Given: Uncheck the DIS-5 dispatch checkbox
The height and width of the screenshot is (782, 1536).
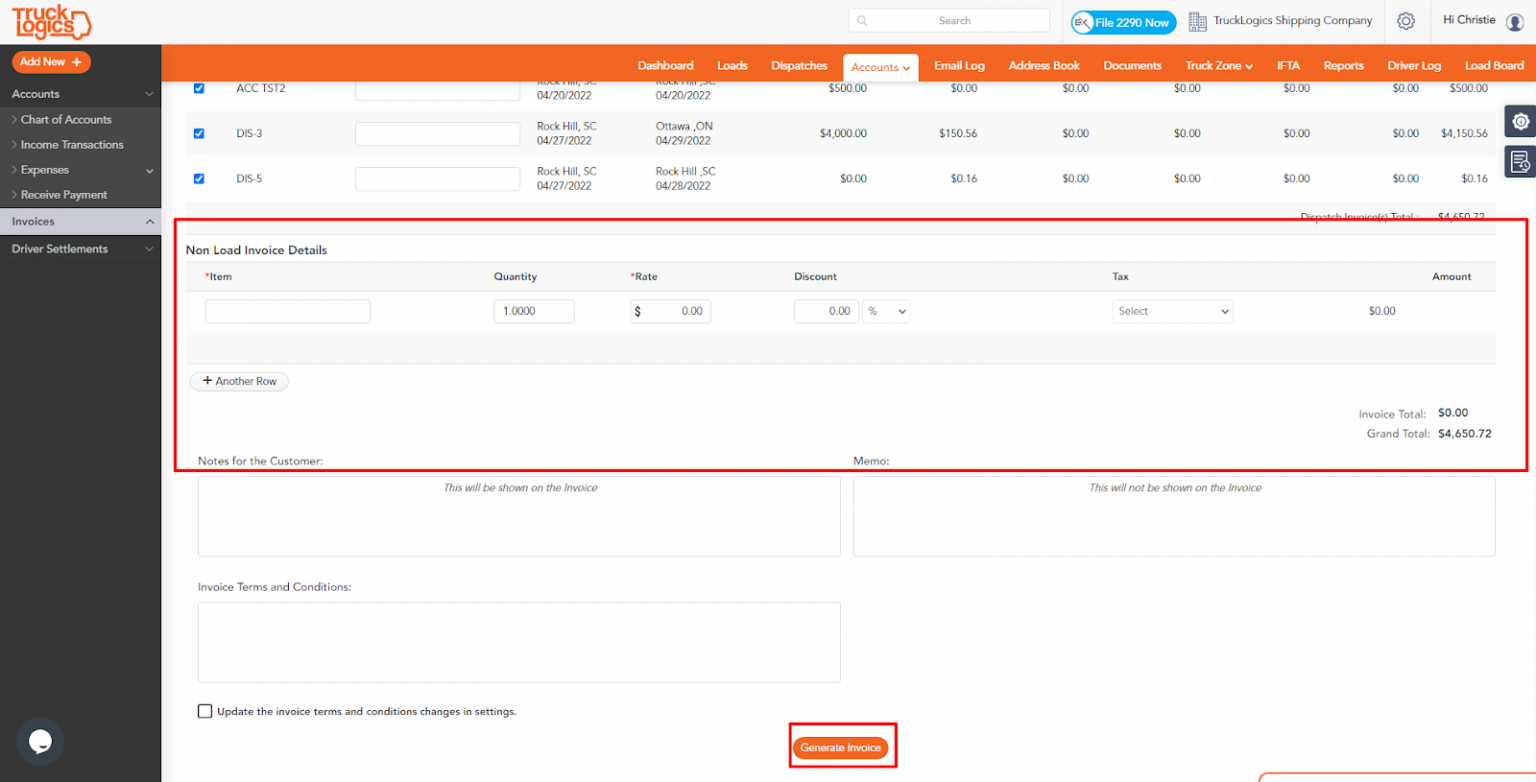Looking at the screenshot, I should 198,178.
